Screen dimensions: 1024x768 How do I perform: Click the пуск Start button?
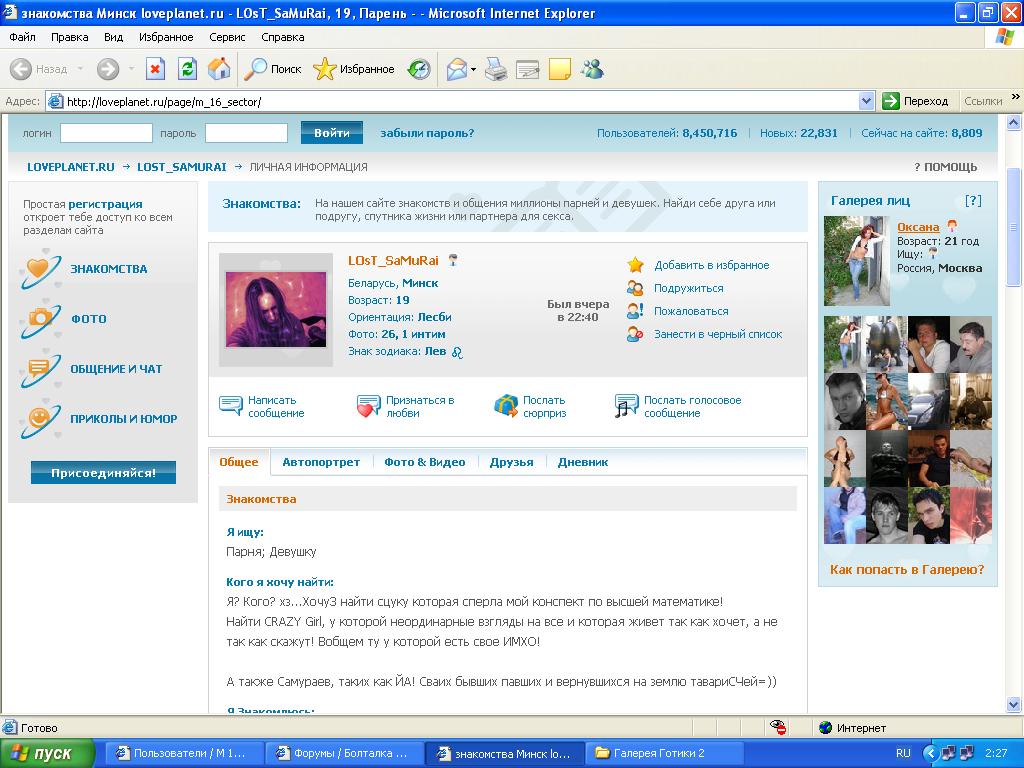48,754
